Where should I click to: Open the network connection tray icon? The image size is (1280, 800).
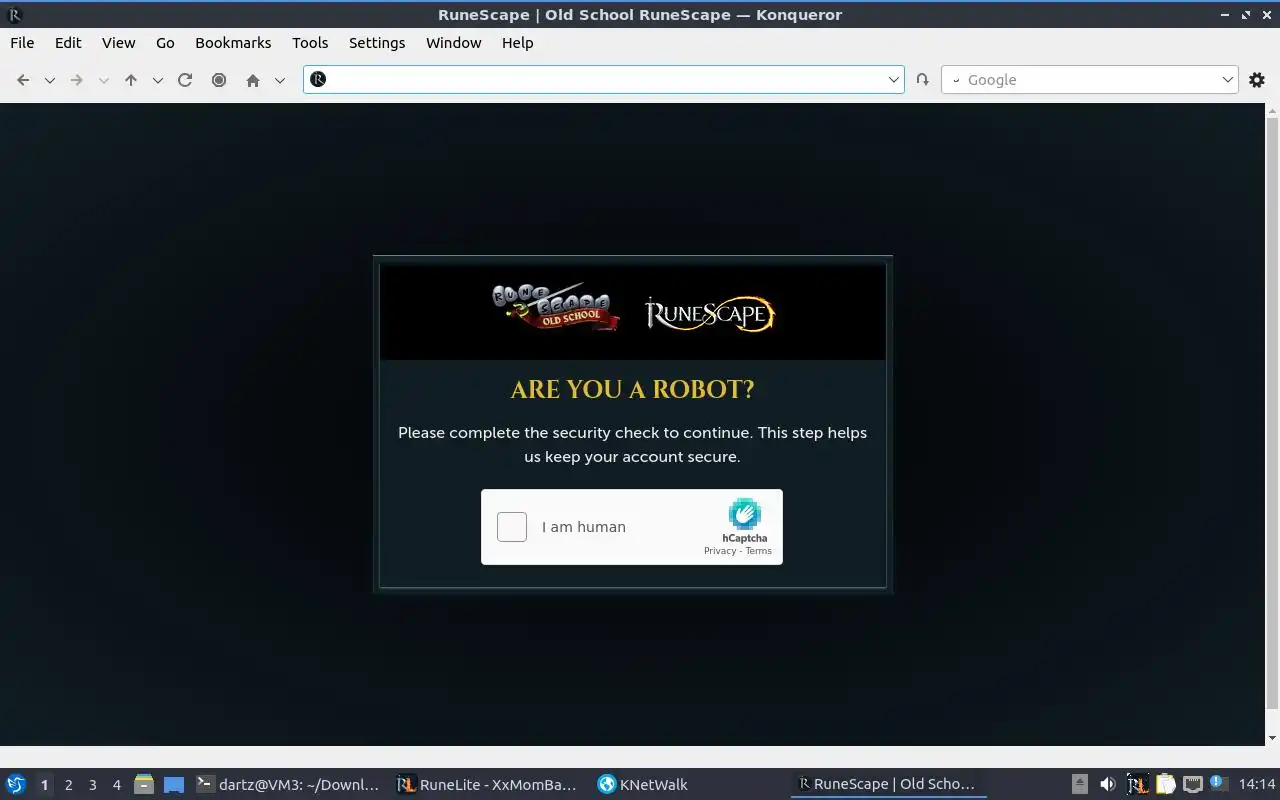[x=1192, y=784]
